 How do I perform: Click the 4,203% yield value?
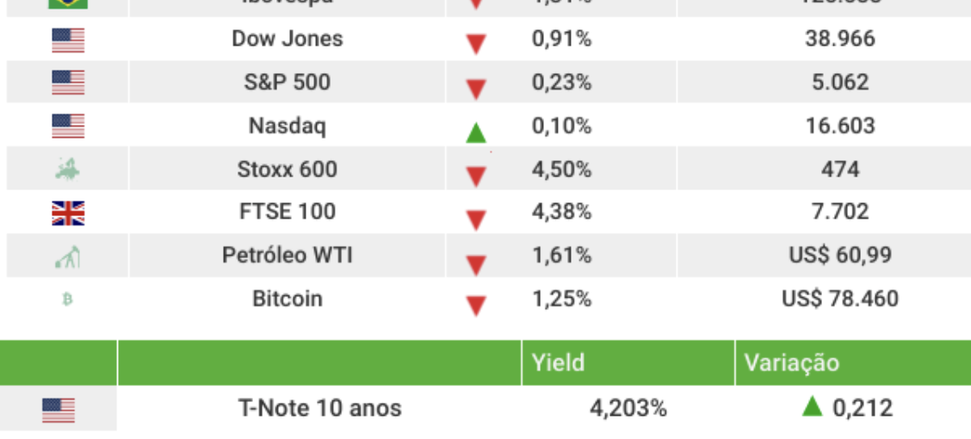coord(628,408)
